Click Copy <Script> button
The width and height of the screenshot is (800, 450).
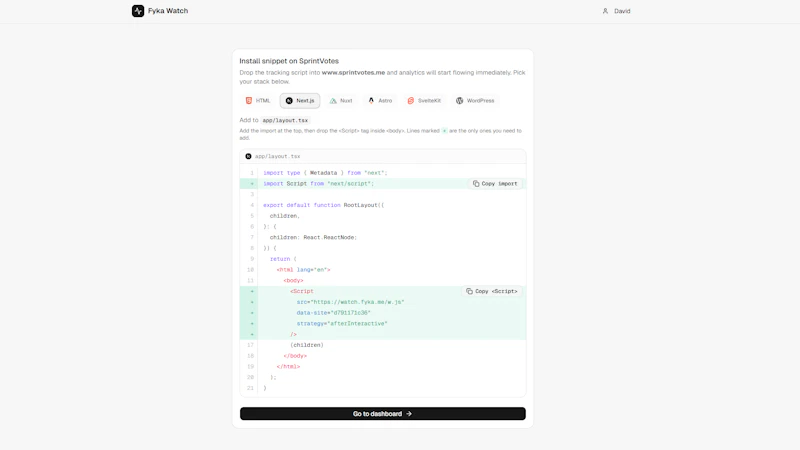pyautogui.click(x=492, y=291)
